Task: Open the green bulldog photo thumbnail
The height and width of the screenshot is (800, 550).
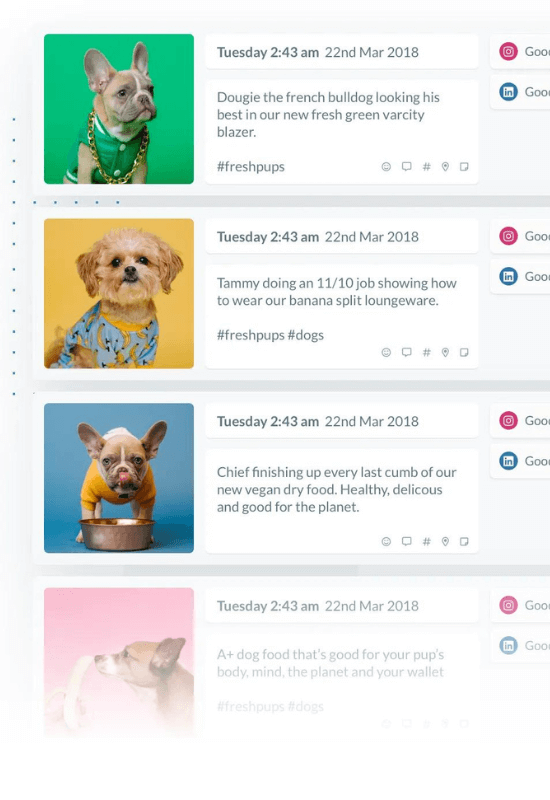Action: coord(119,109)
